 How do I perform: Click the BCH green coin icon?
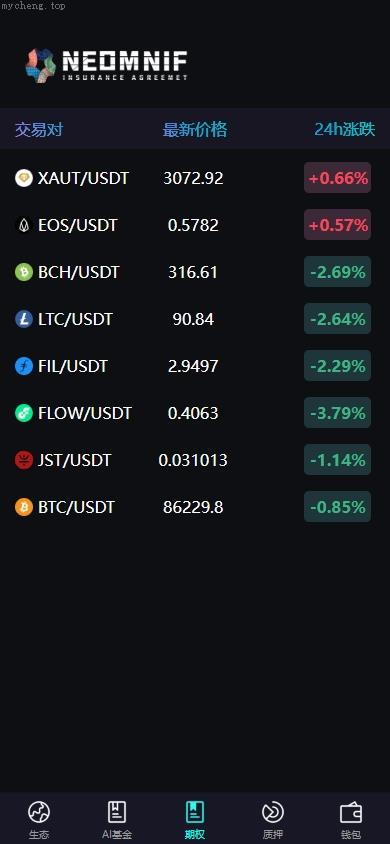pos(24,272)
